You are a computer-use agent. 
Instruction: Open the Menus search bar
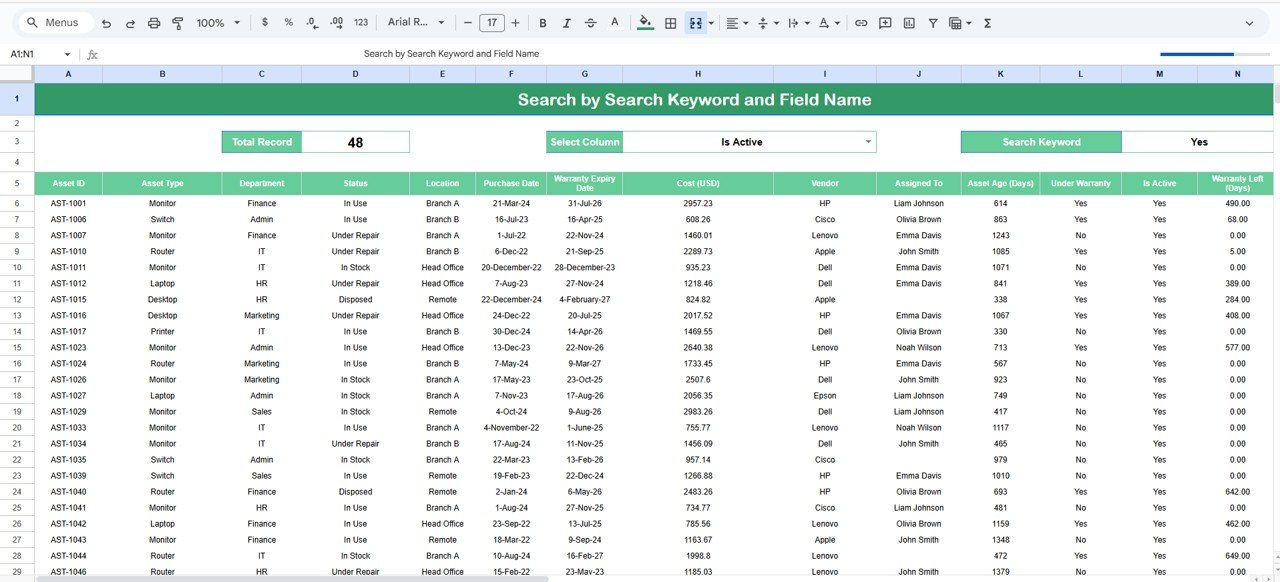click(x=52, y=22)
